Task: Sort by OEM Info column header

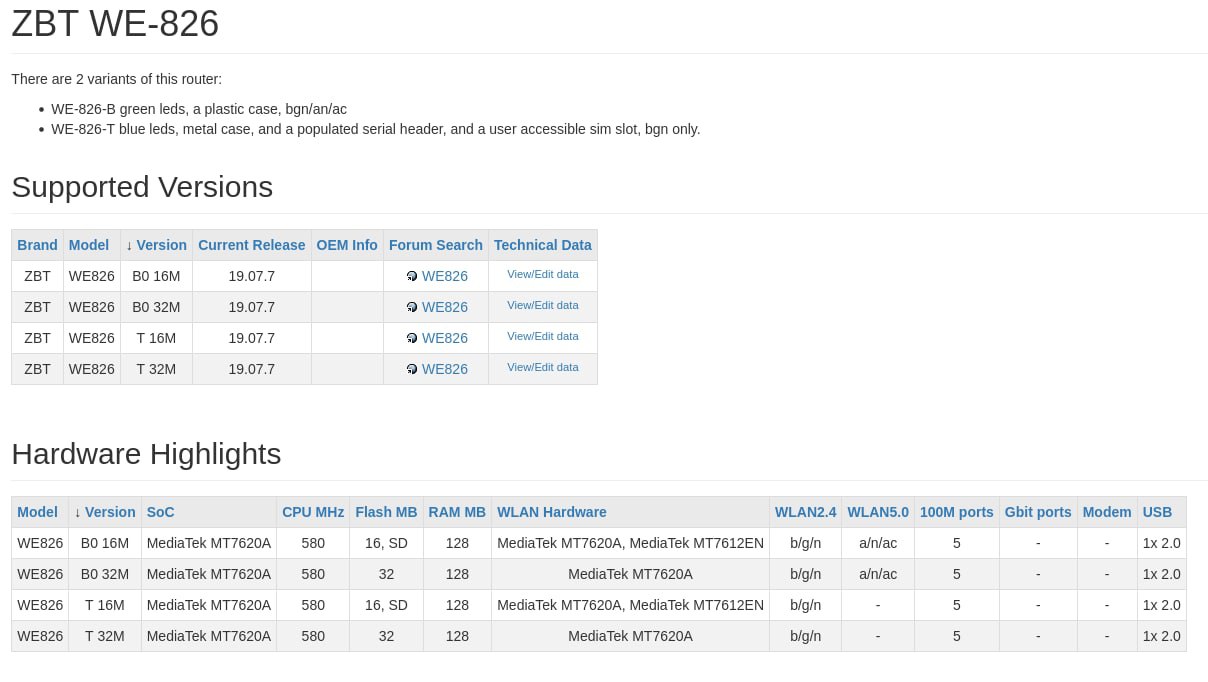Action: tap(347, 245)
